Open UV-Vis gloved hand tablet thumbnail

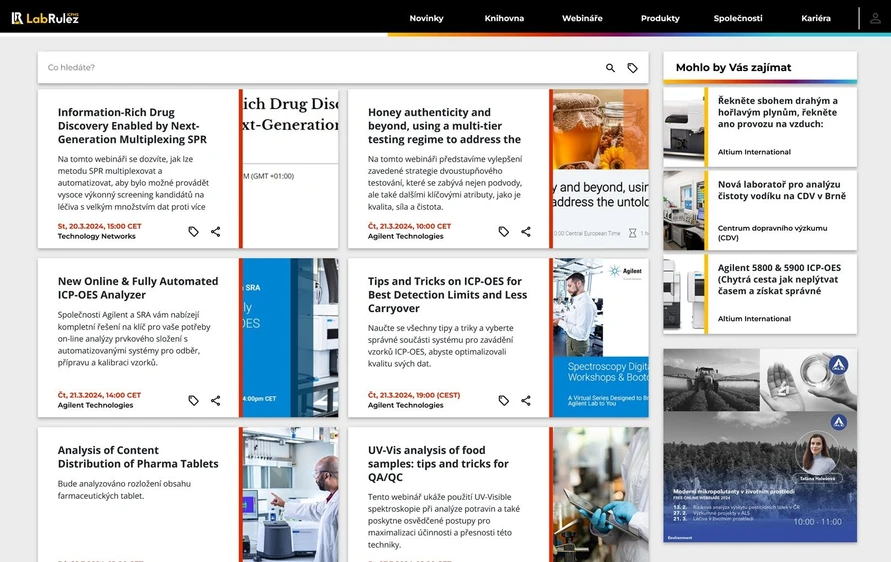coord(601,494)
